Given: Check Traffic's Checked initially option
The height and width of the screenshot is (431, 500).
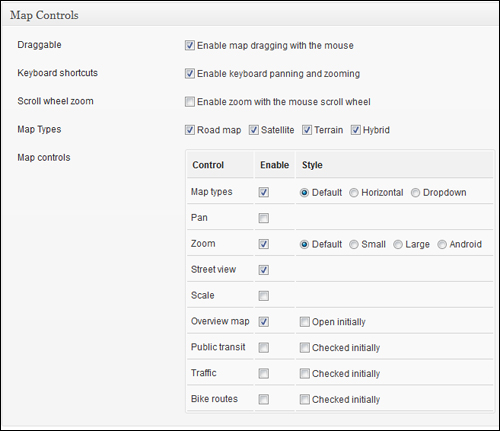Looking at the screenshot, I should coord(304,373).
